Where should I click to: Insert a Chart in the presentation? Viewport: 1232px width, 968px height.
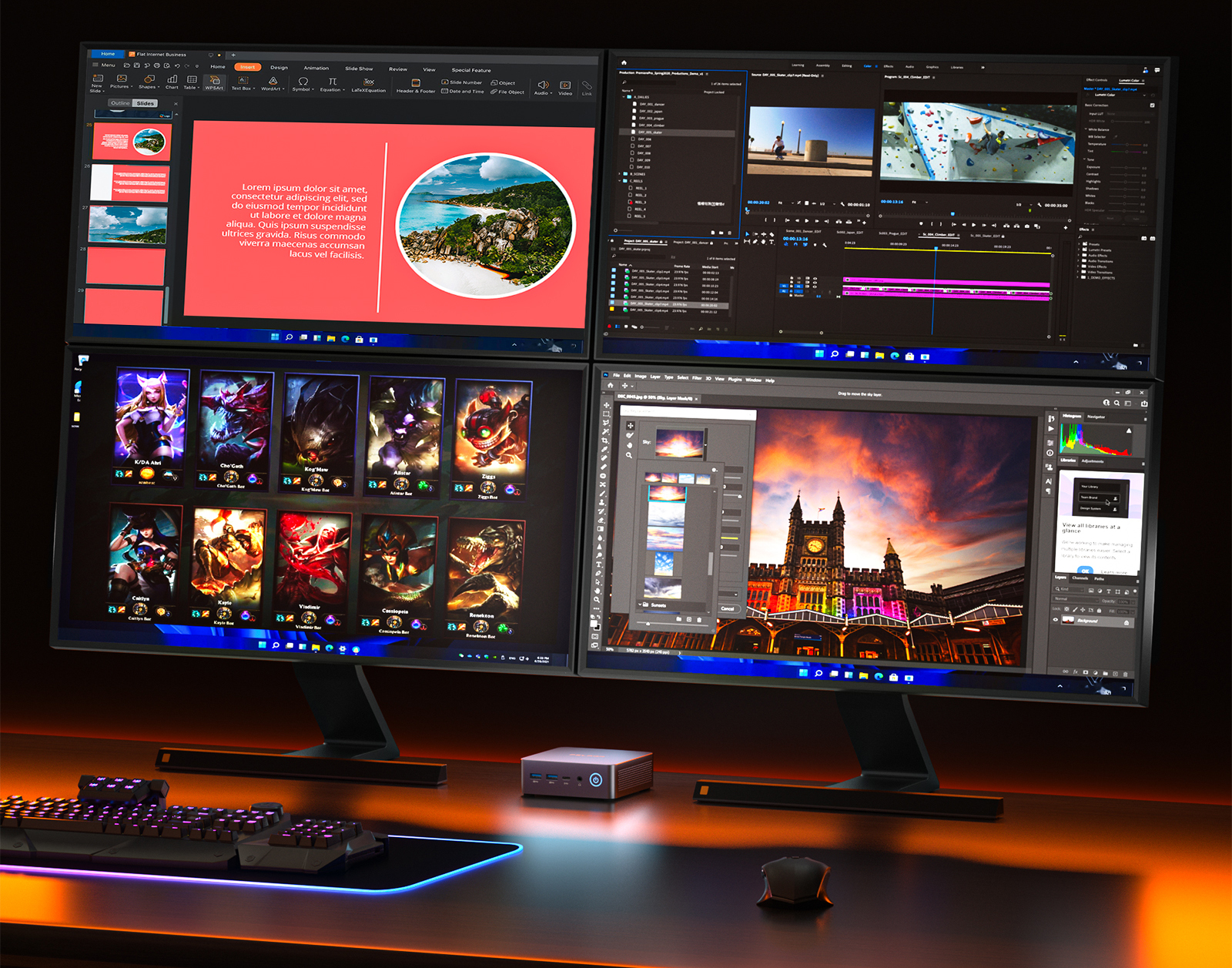[x=172, y=82]
